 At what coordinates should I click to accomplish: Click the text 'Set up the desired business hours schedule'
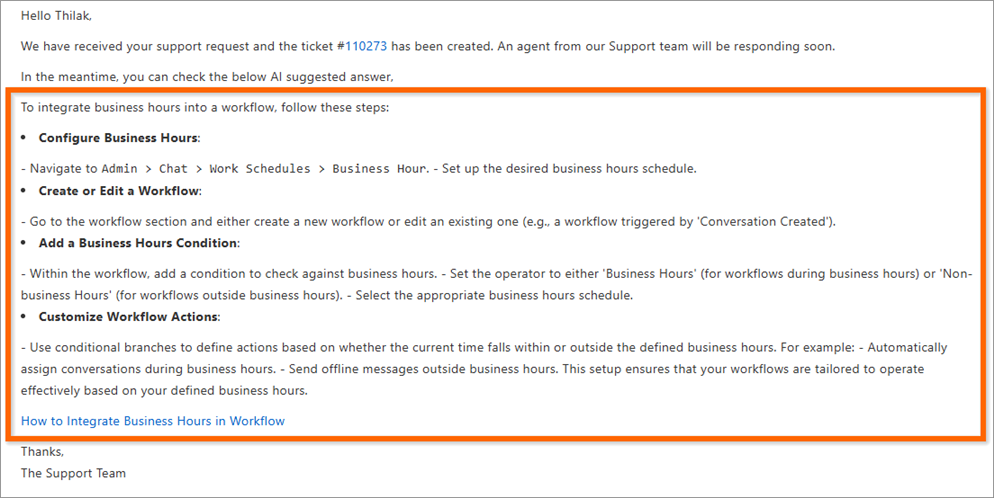click(569, 169)
